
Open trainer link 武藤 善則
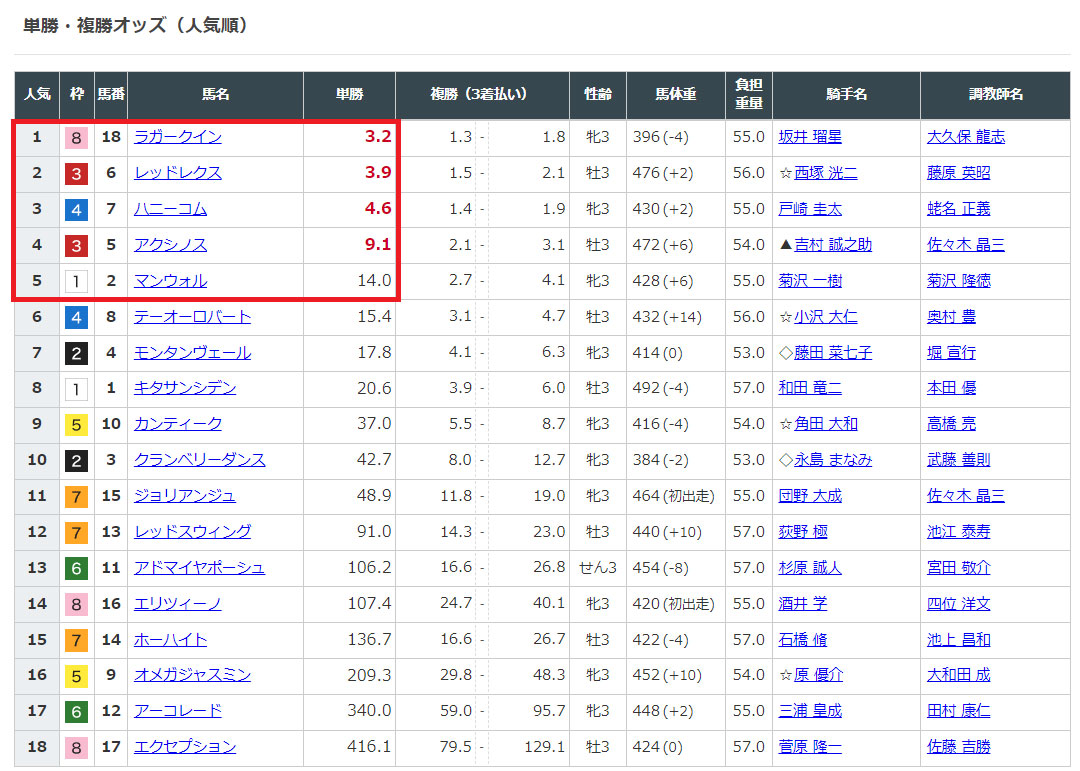(x=958, y=460)
